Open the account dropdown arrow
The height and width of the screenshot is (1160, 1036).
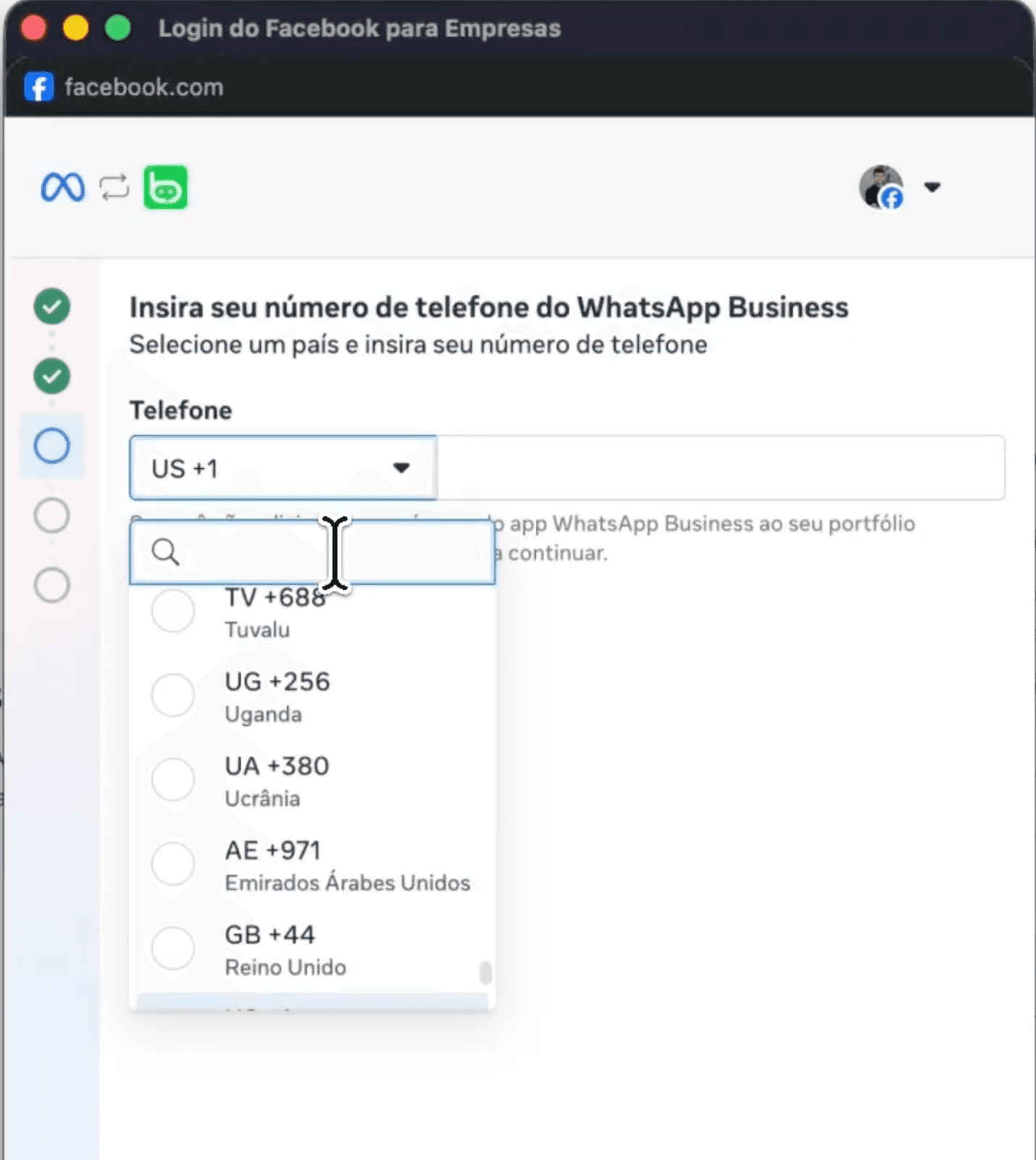click(932, 187)
